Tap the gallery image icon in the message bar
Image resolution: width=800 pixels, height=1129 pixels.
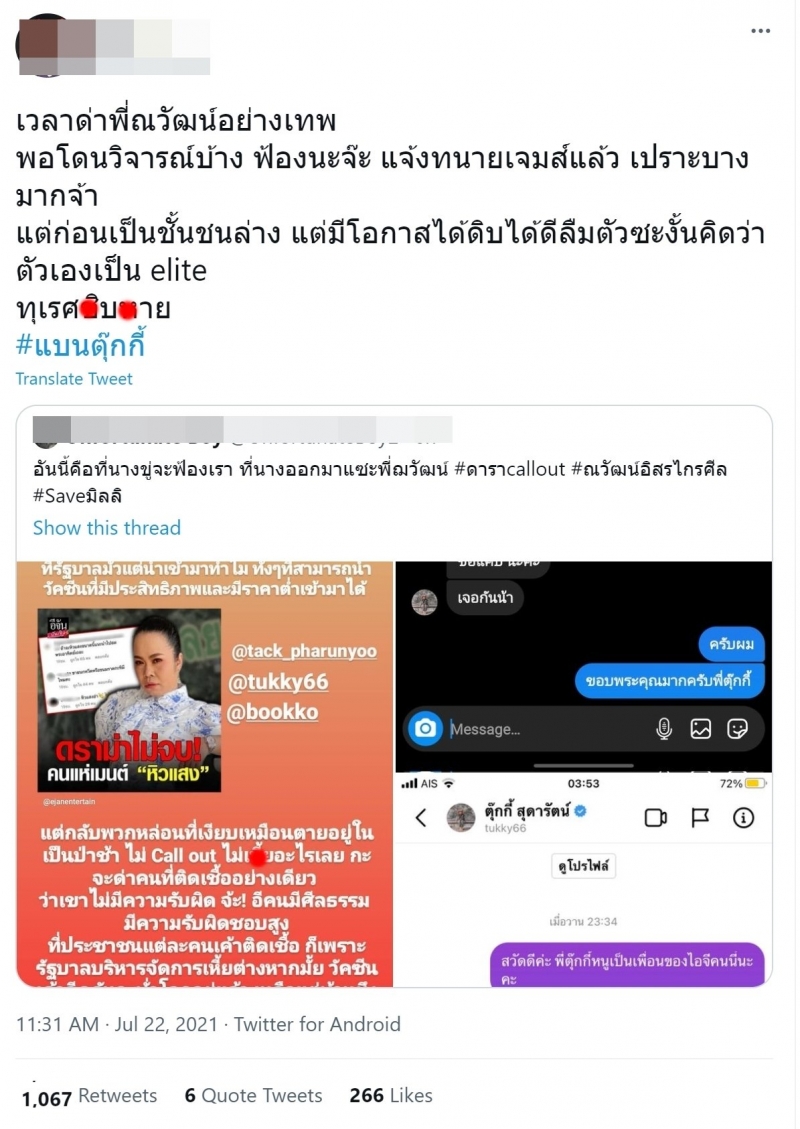[701, 729]
